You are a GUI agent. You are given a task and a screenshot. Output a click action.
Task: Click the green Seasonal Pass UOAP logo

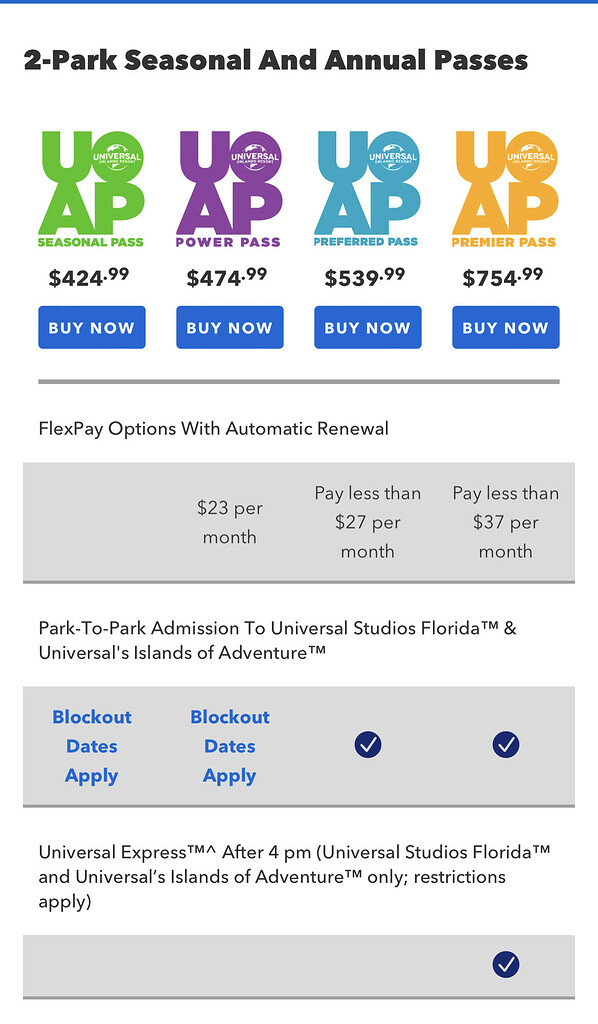click(x=91, y=185)
